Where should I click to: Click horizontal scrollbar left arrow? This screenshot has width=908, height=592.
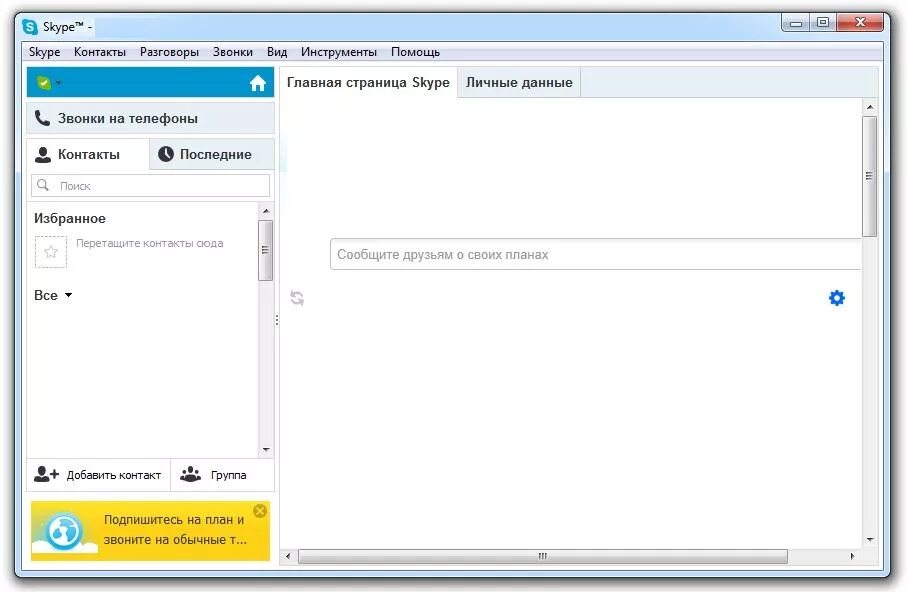coord(288,556)
